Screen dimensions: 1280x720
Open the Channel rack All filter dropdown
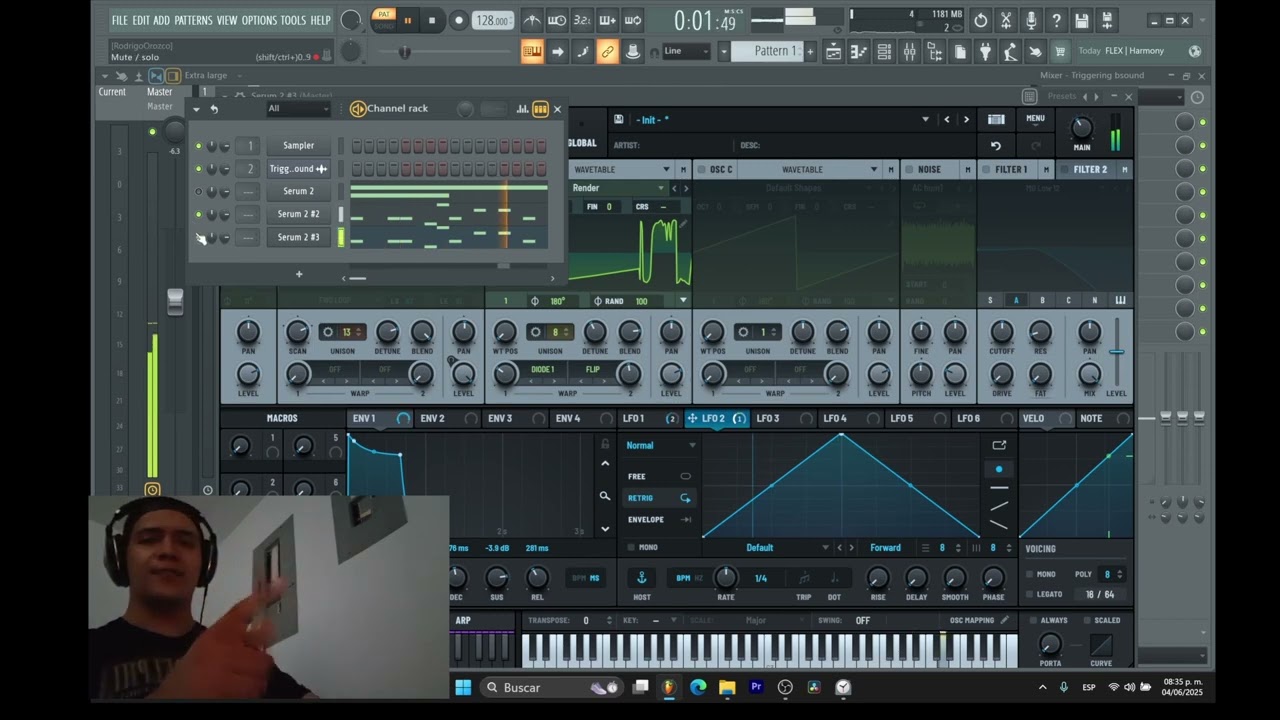click(x=297, y=109)
